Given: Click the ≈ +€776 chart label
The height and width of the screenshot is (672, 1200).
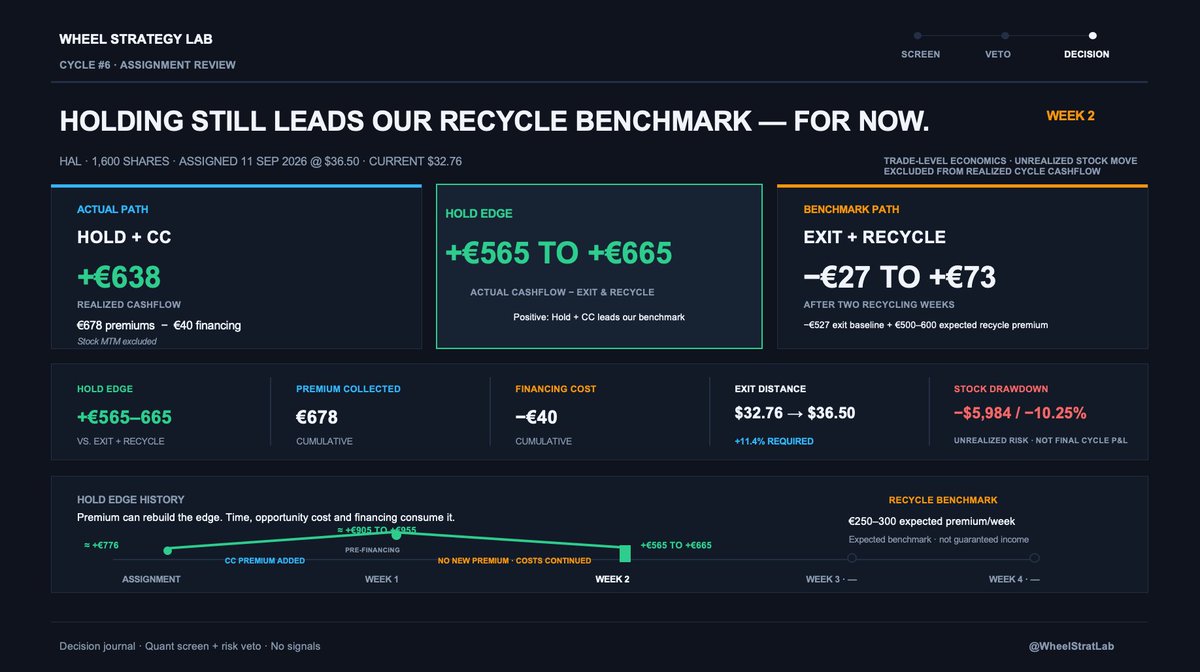Looking at the screenshot, I should click(x=102, y=545).
